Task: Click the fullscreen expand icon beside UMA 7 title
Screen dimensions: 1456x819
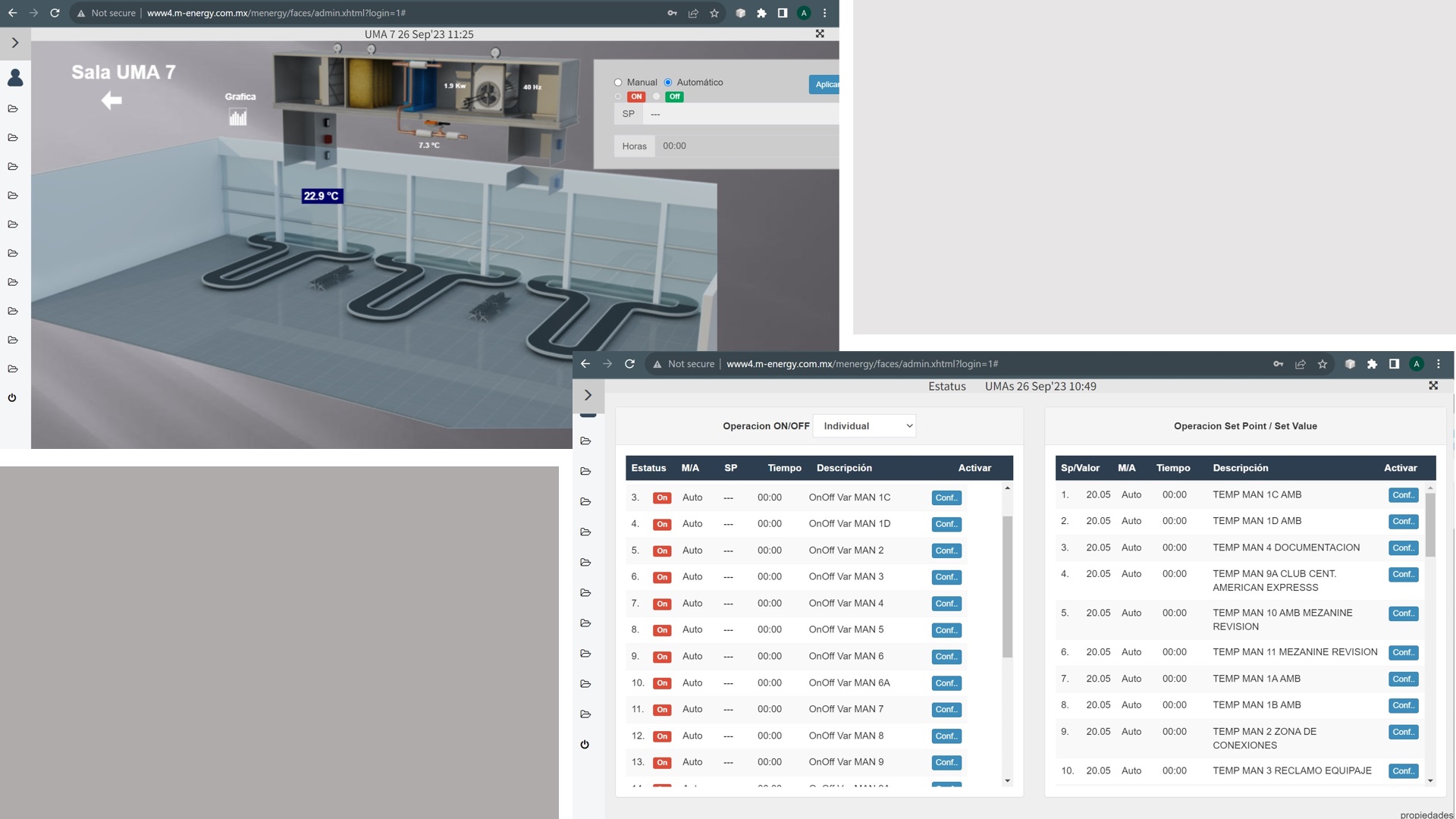Action: click(820, 34)
